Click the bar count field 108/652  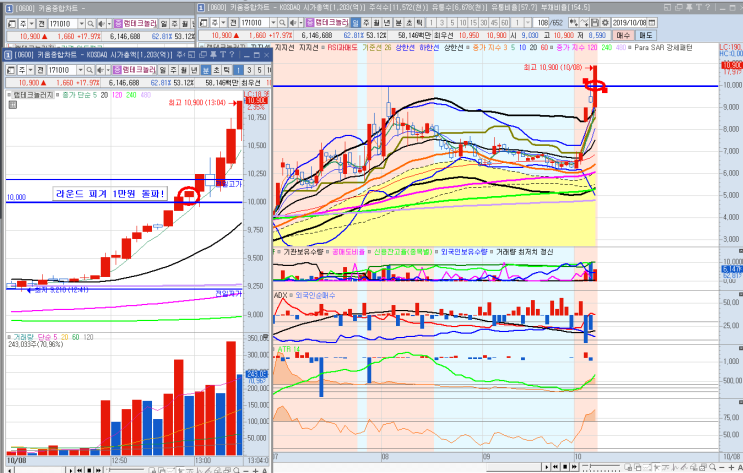548,23
